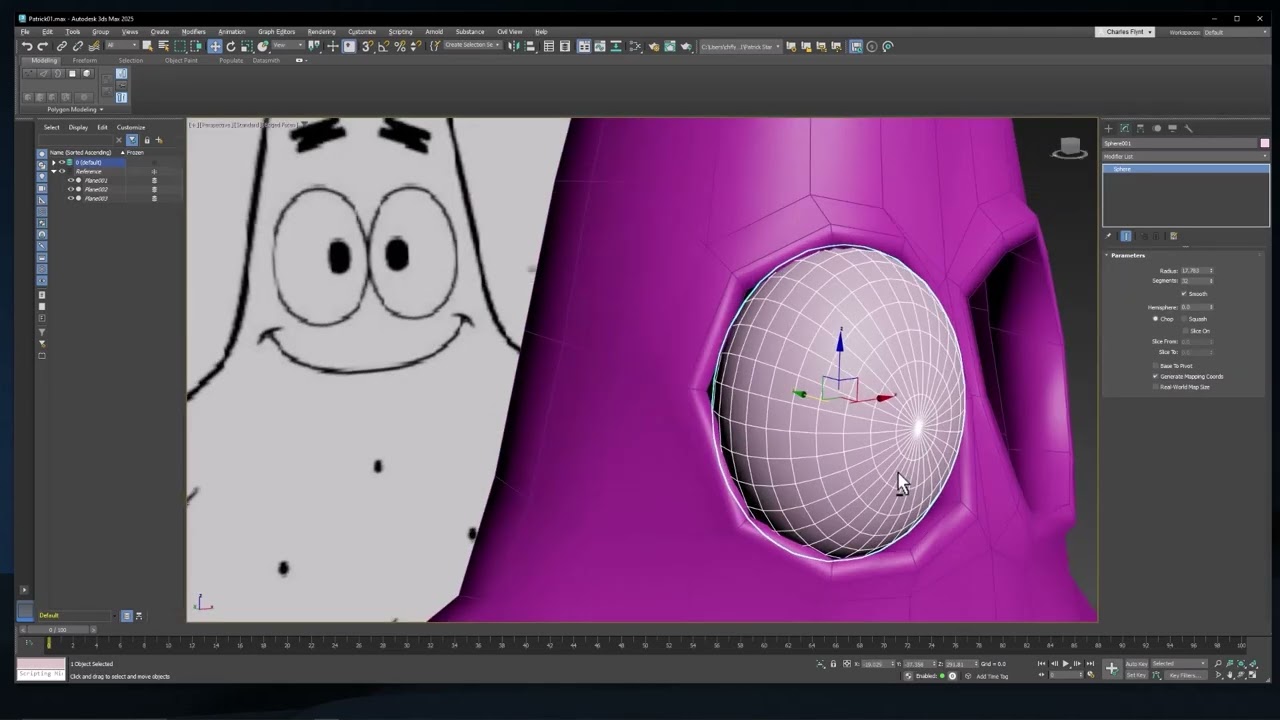Viewport: 1280px width, 720px height.
Task: Click the Redo arrow in main toolbar
Action: pyautogui.click(x=43, y=46)
